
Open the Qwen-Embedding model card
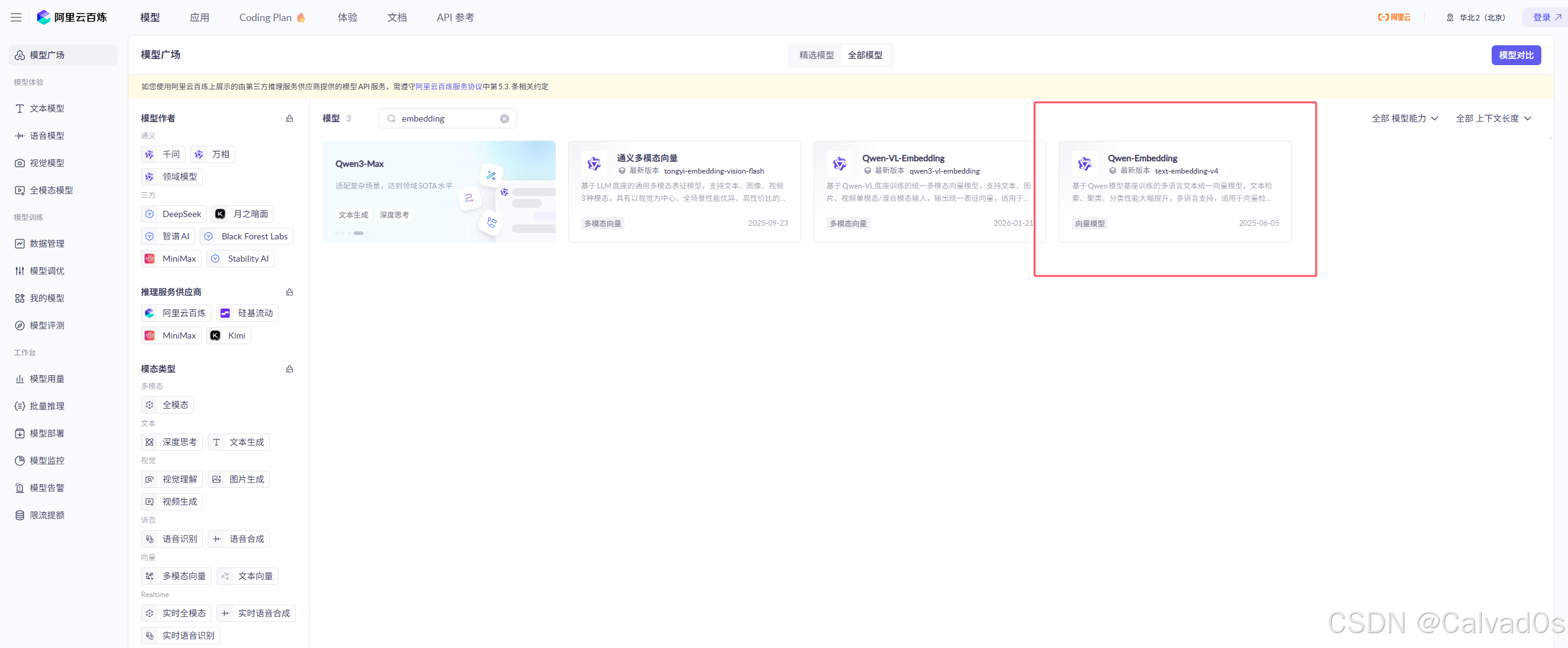1175,192
